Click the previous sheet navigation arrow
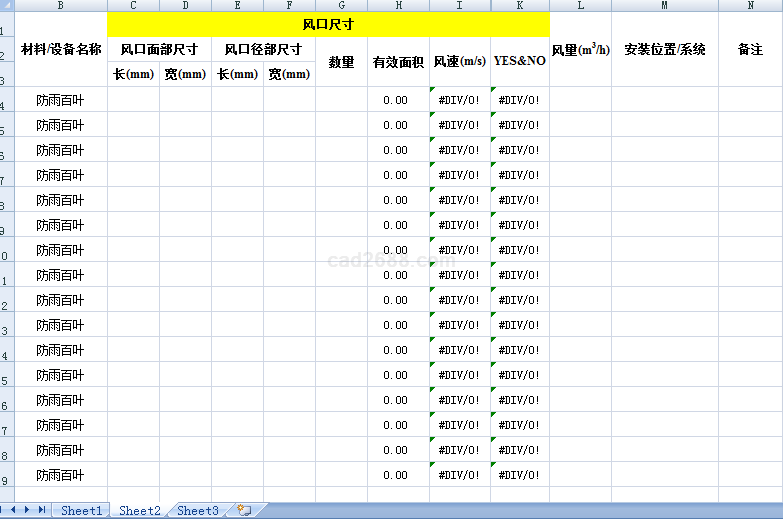This screenshot has width=783, height=520. [x=16, y=510]
